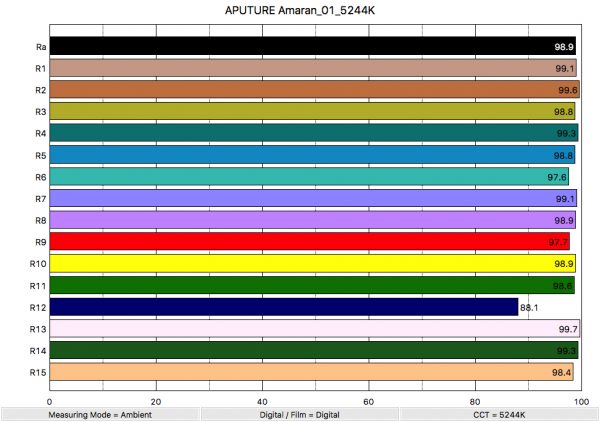Click the R14 row label

(36, 350)
